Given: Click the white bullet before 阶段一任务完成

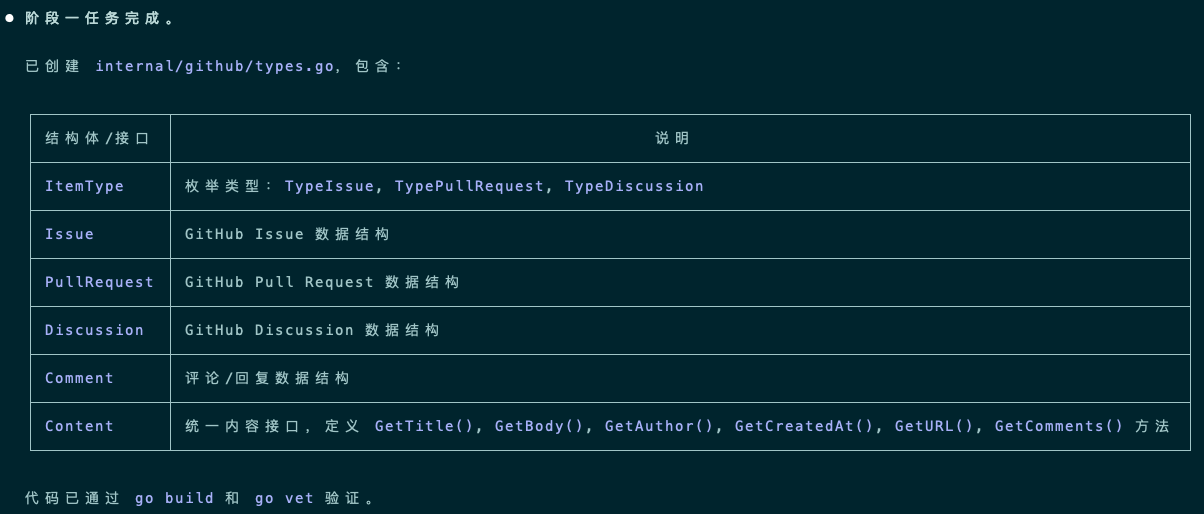Looking at the screenshot, I should pyautogui.click(x=10, y=18).
